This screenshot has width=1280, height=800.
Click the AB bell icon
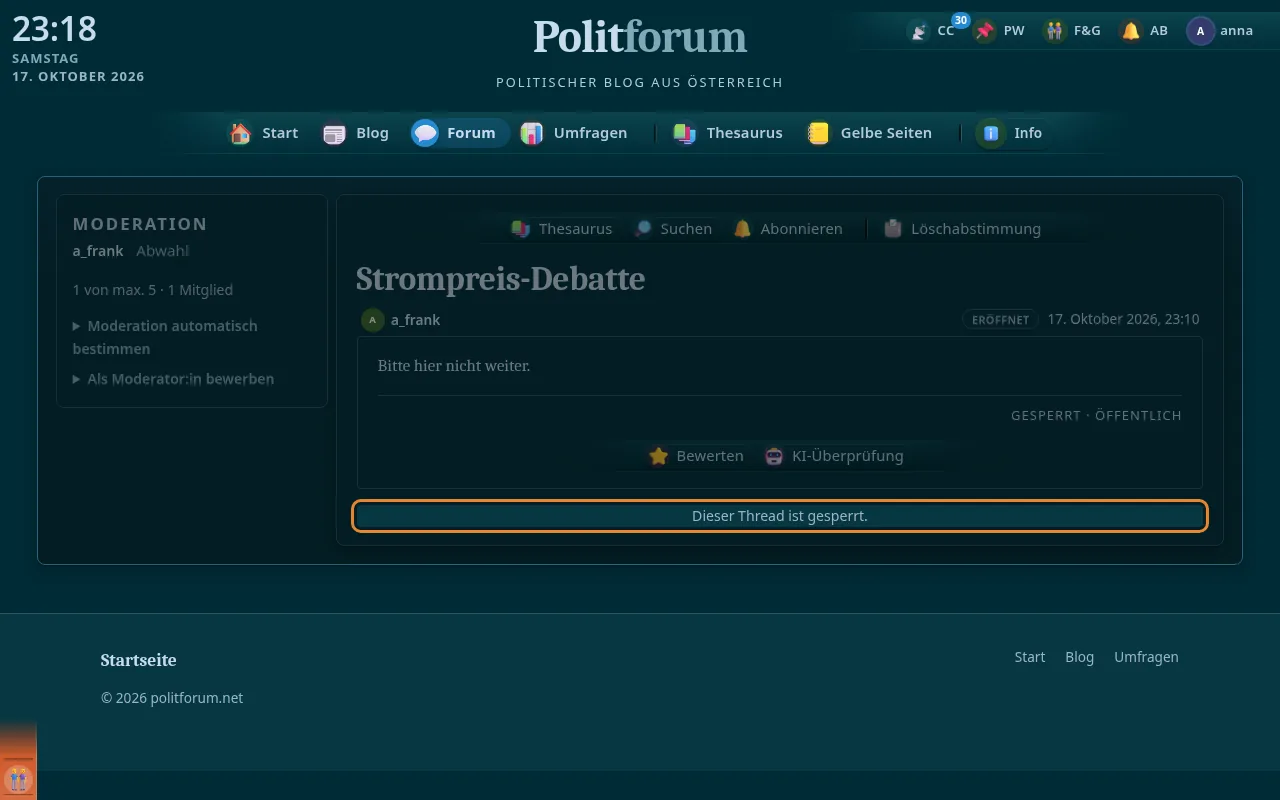(x=1131, y=31)
